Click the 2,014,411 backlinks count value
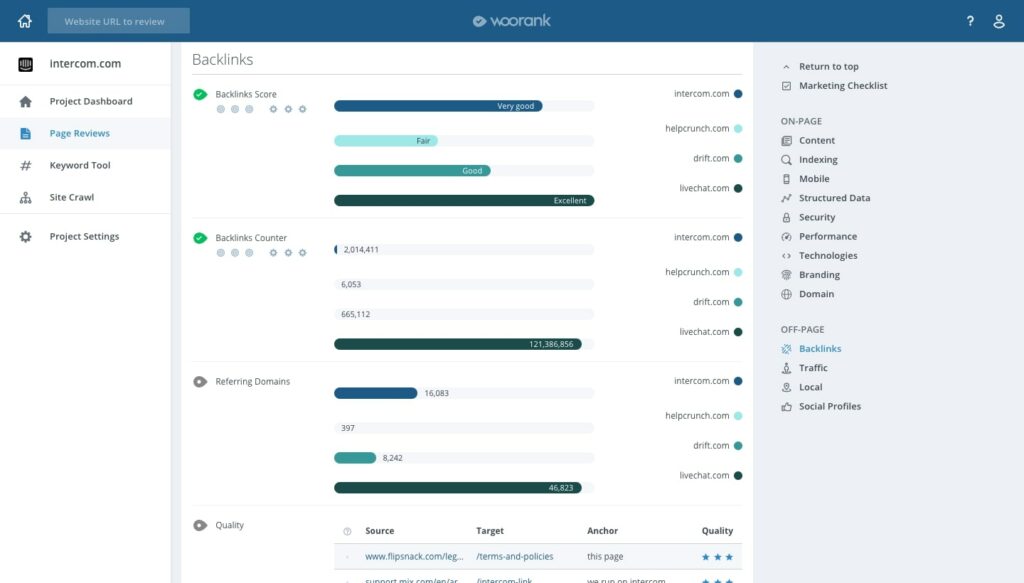Viewport: 1024px width, 583px height. (361, 249)
